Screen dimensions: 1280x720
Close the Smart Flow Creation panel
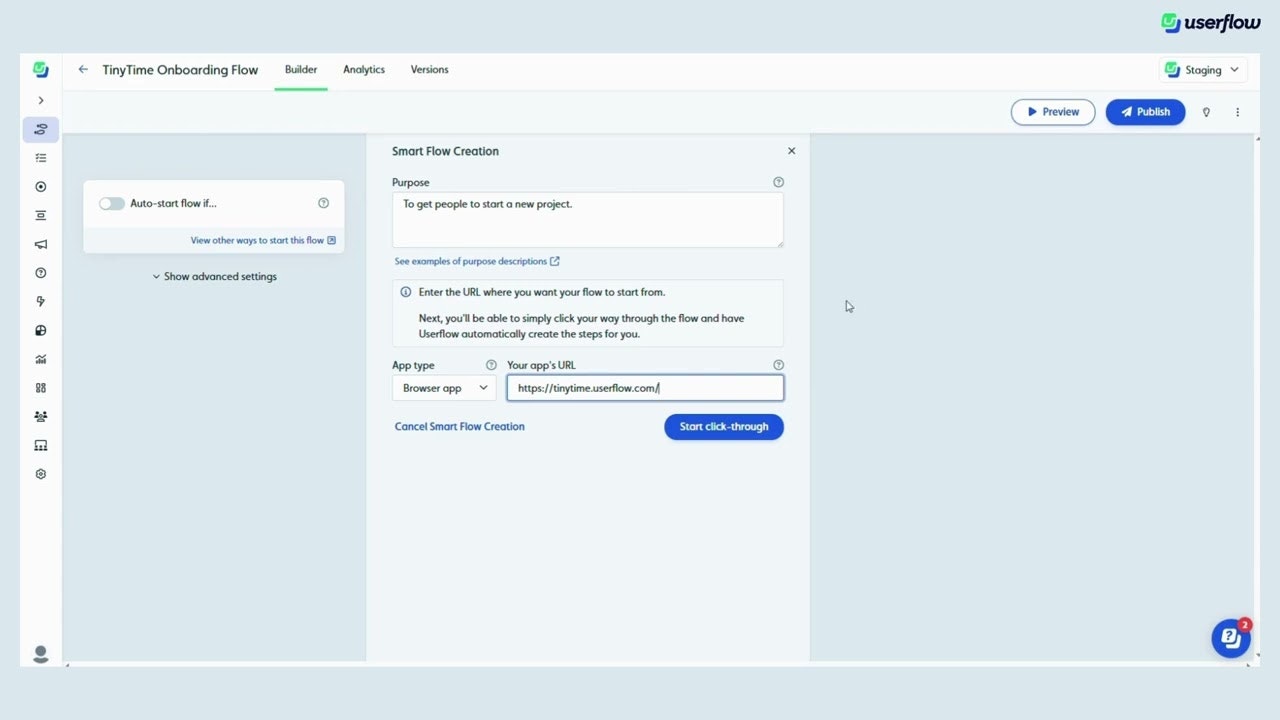(791, 151)
